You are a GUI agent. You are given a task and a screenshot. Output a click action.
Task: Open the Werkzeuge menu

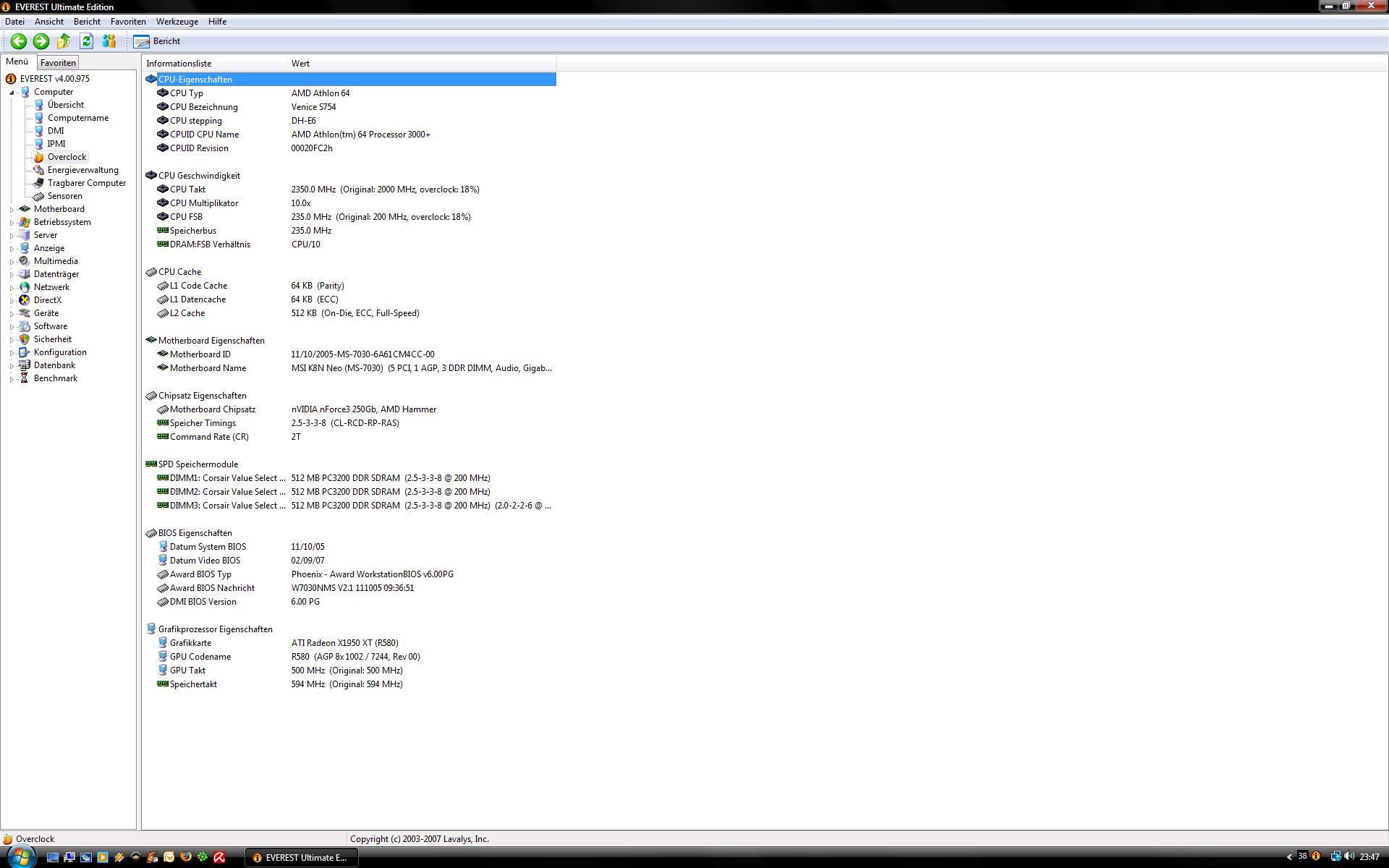click(177, 22)
